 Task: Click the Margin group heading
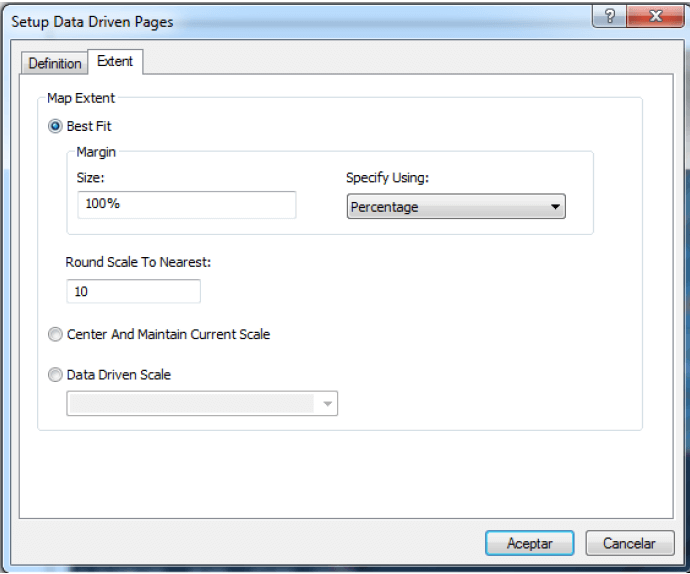[96, 152]
